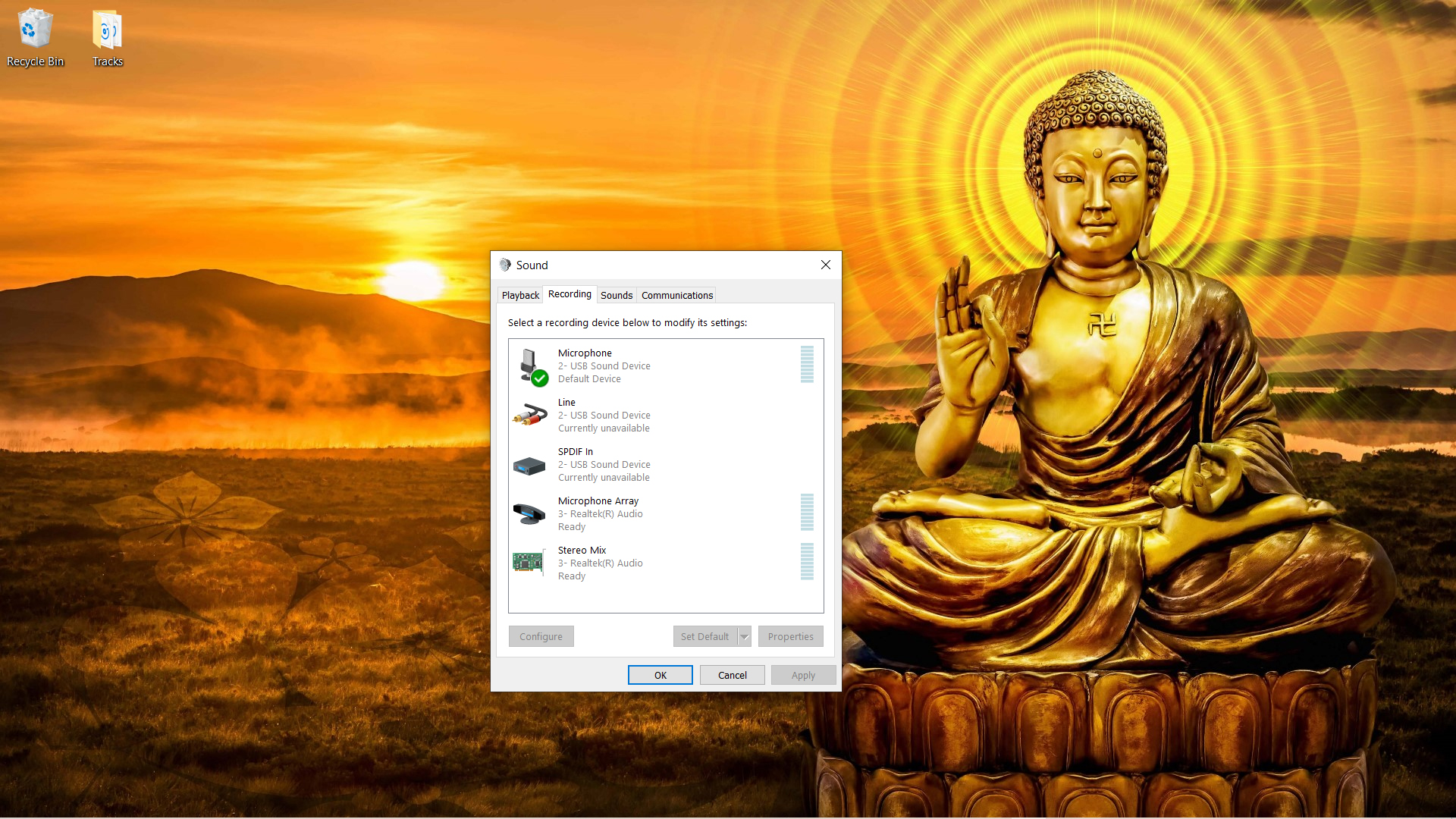Click the Sound title bar text
The height and width of the screenshot is (819, 1456).
point(532,265)
